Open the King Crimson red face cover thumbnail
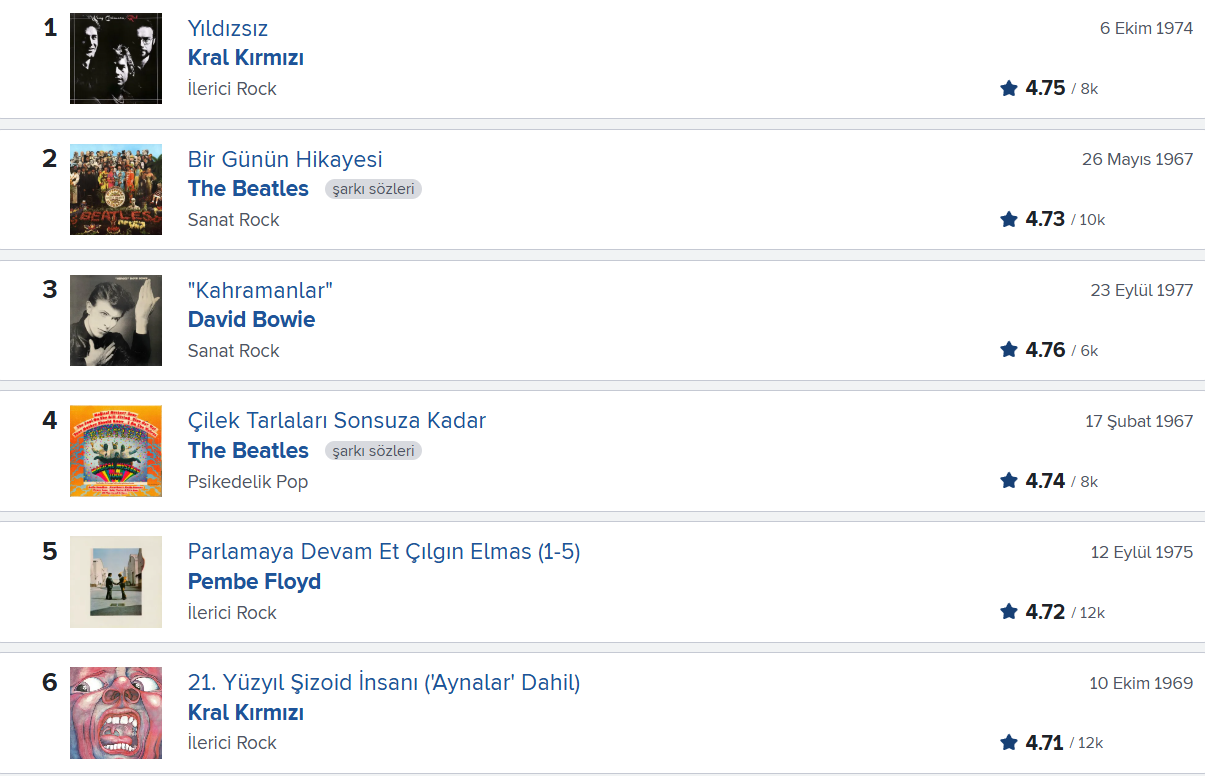Viewport: 1205px width, 776px height. 116,713
